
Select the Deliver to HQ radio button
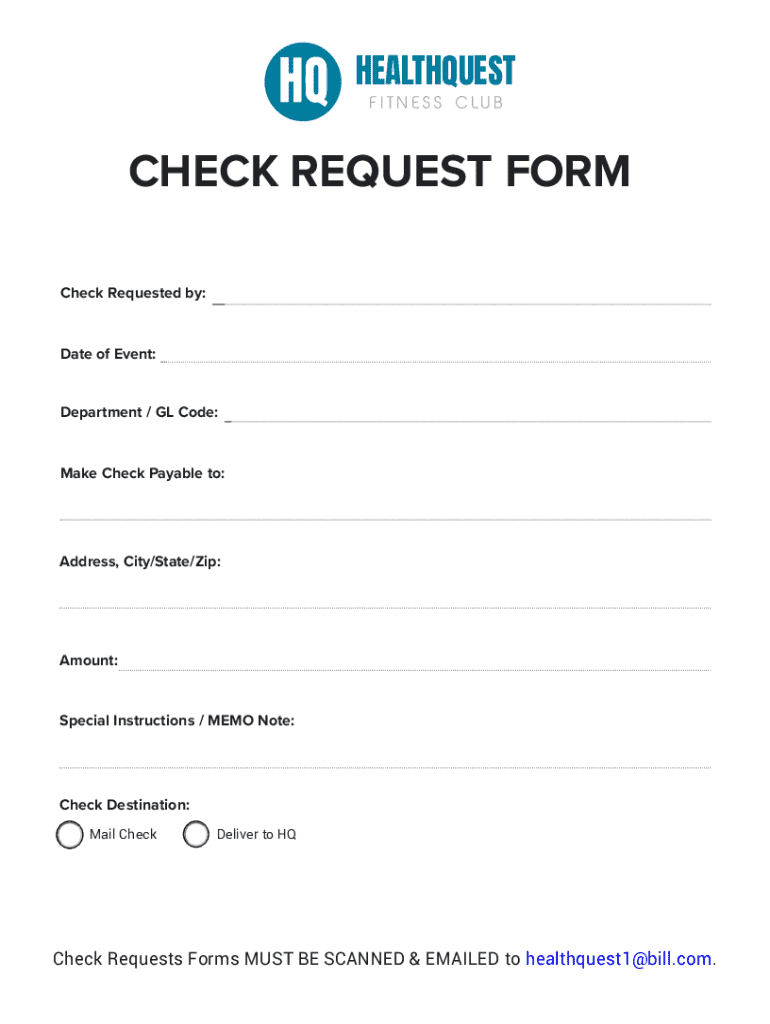click(196, 835)
